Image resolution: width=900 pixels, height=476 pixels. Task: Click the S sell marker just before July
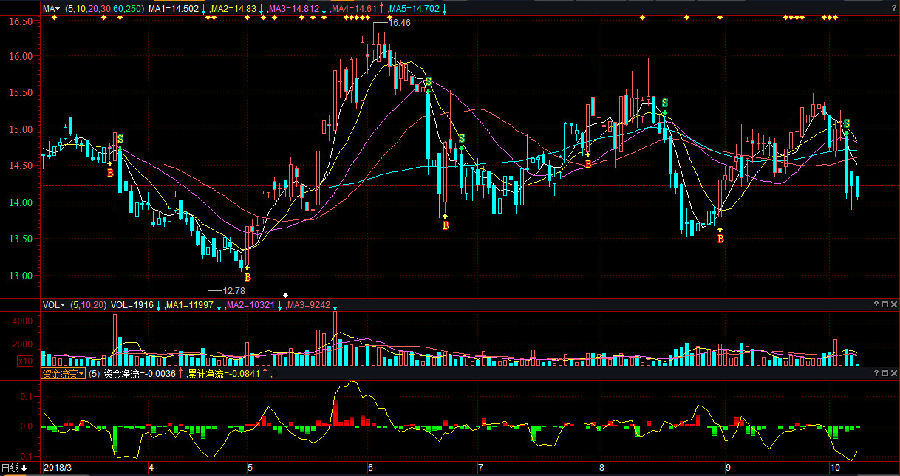(x=461, y=138)
